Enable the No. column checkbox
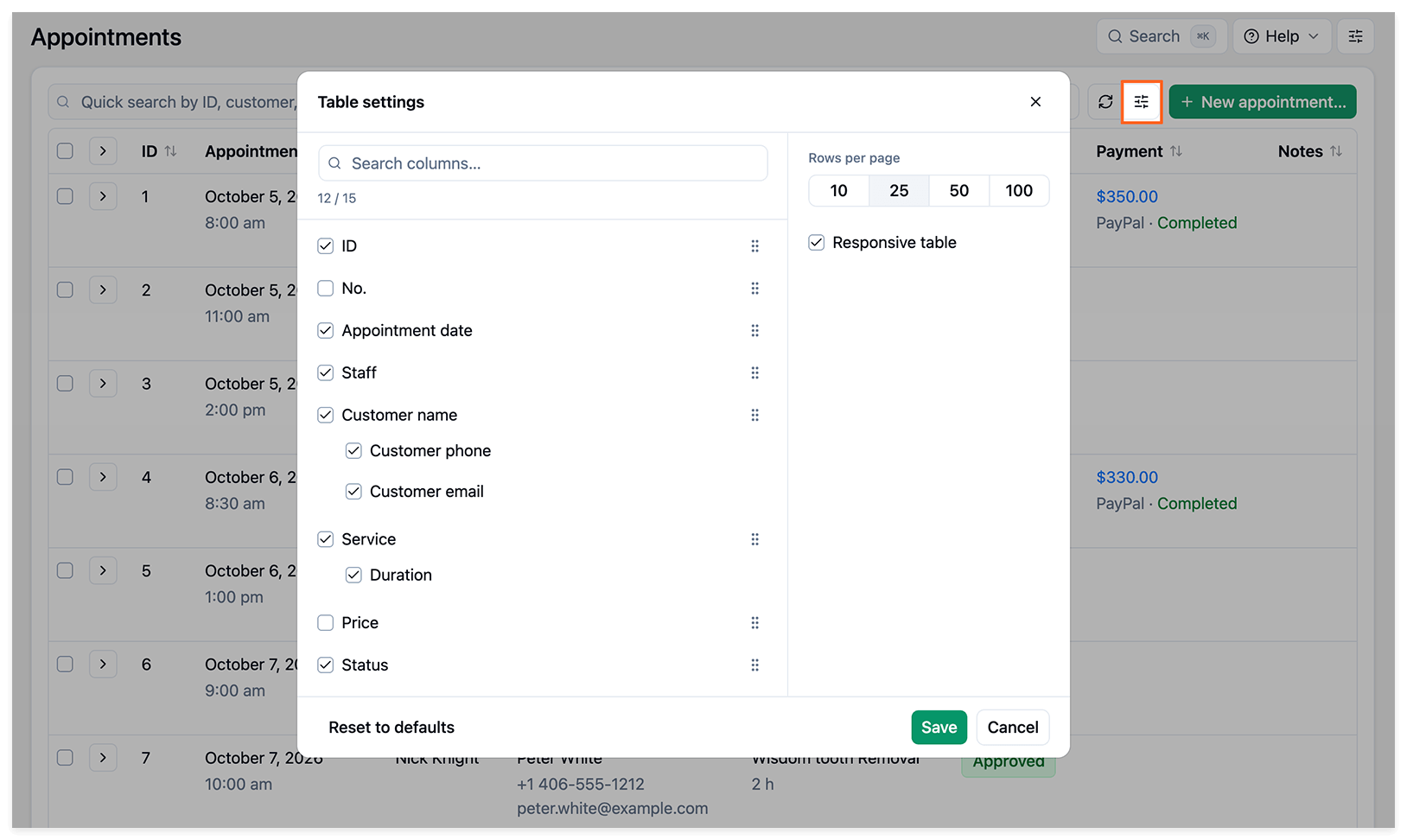This screenshot has width=1407, height=840. pyautogui.click(x=326, y=289)
